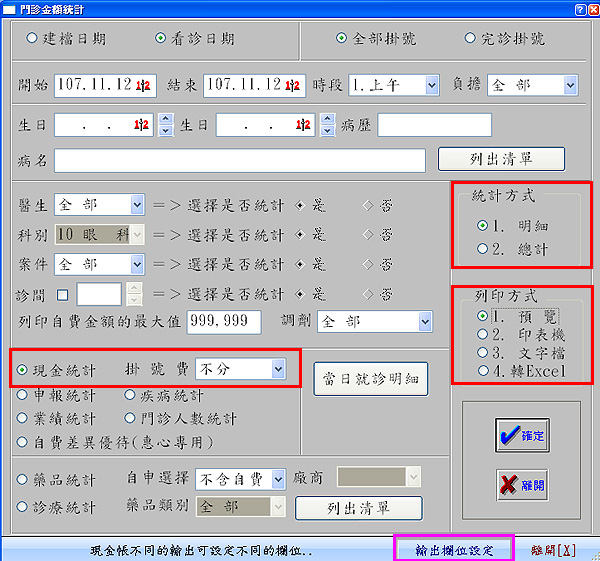
Task: Select 2. 總計 statistics mode
Action: coord(483,247)
